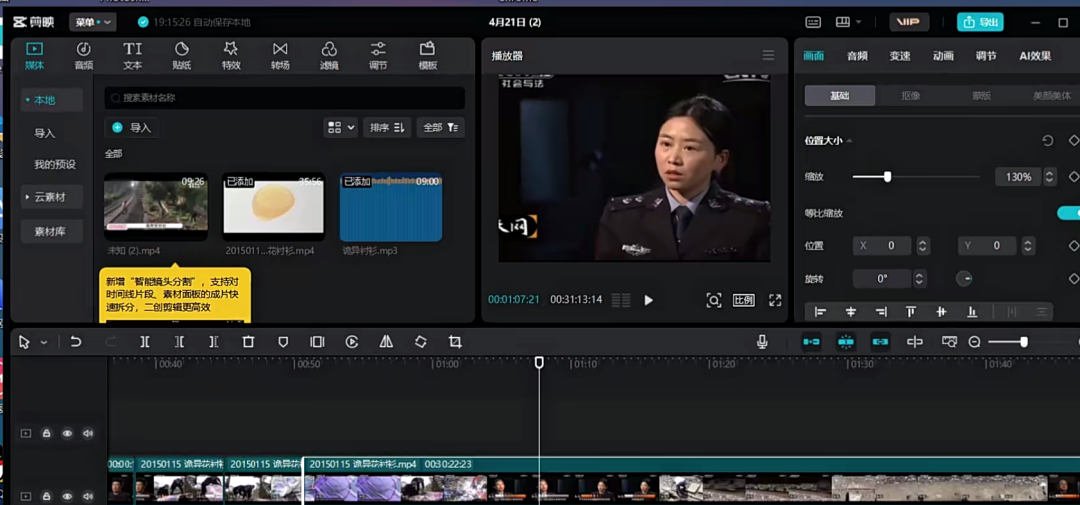Click the 导出 export button

(980, 22)
